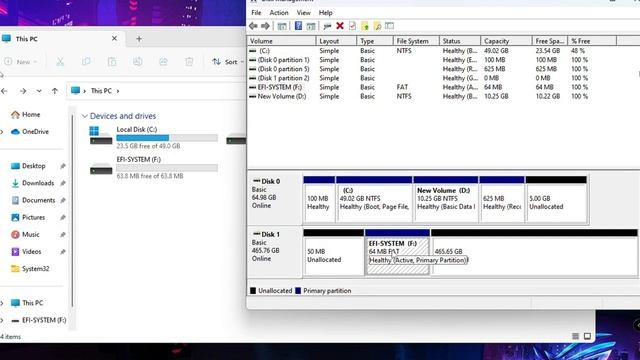The height and width of the screenshot is (360, 640).
Task: Click the red X Delete icon
Action: coord(340,26)
